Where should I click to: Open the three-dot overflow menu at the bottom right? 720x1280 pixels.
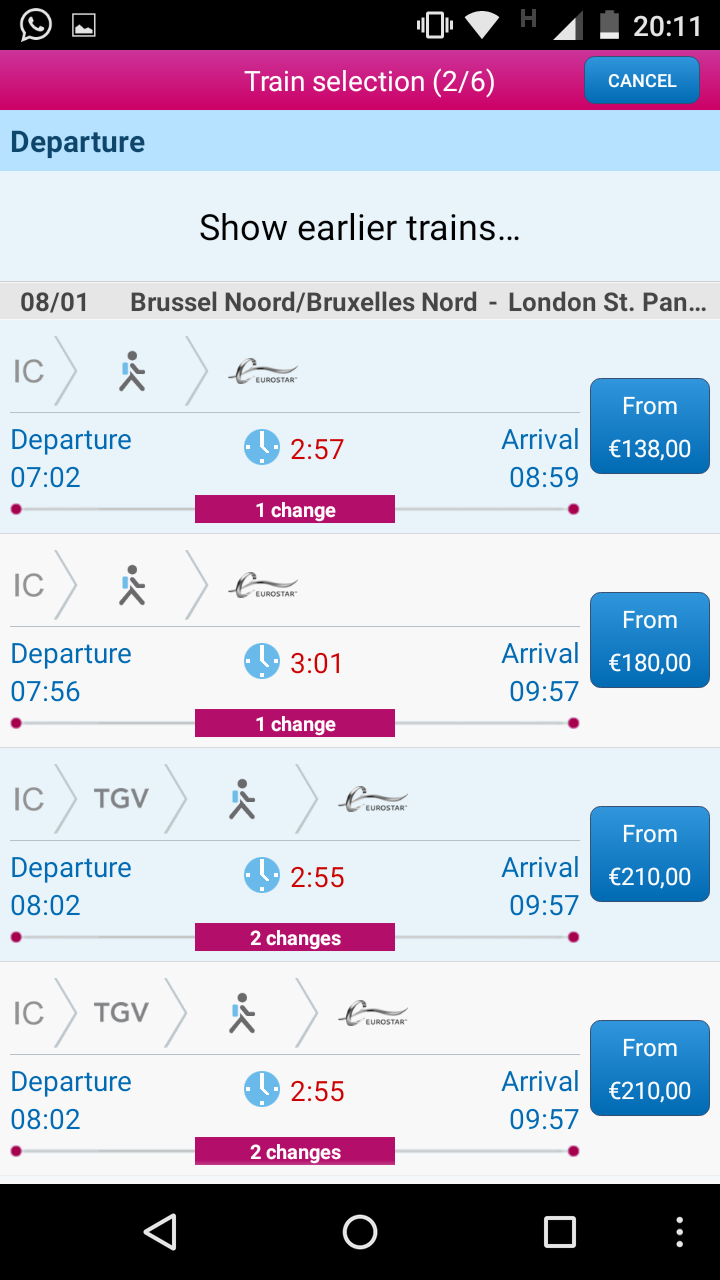pyautogui.click(x=680, y=1232)
